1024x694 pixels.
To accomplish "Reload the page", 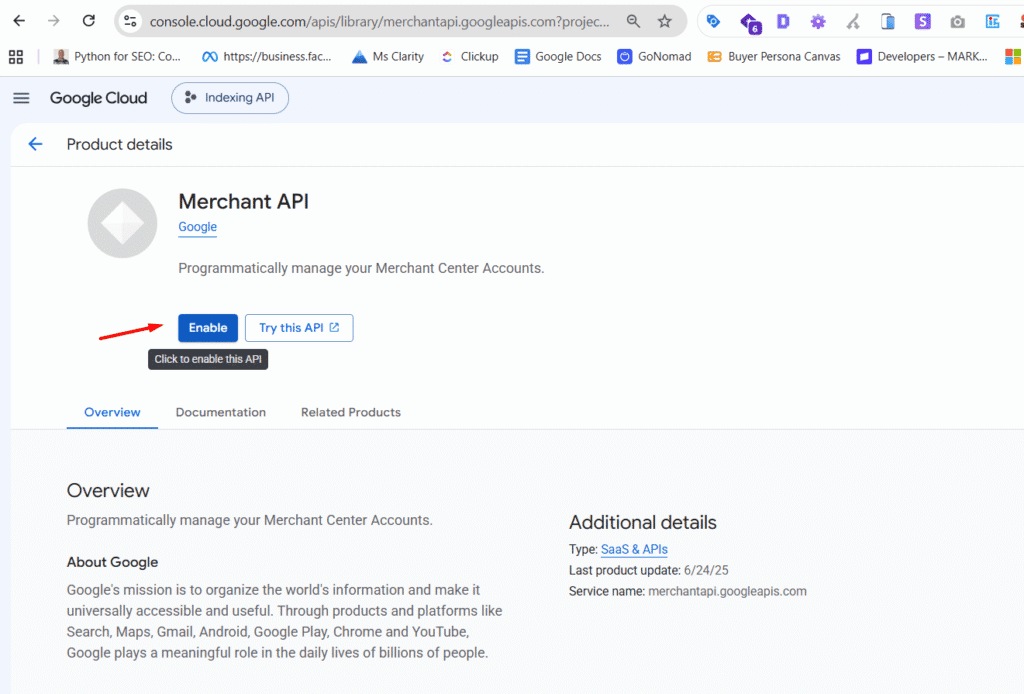I will pos(89,21).
